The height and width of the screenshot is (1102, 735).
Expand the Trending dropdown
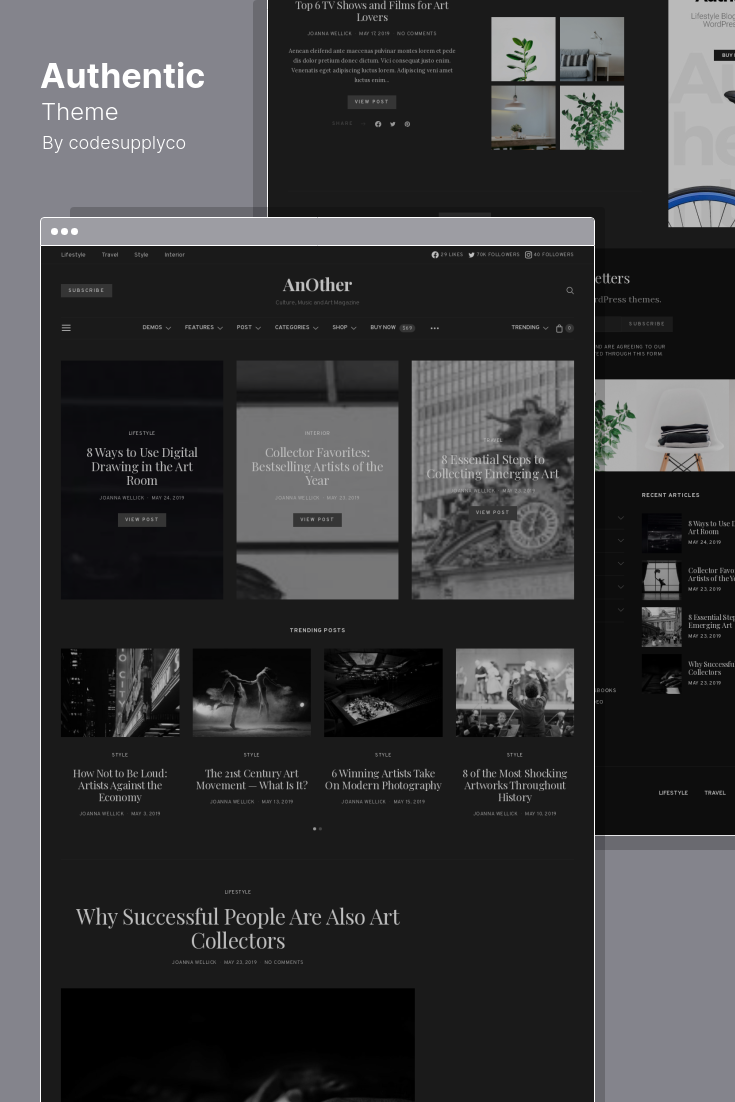point(530,328)
